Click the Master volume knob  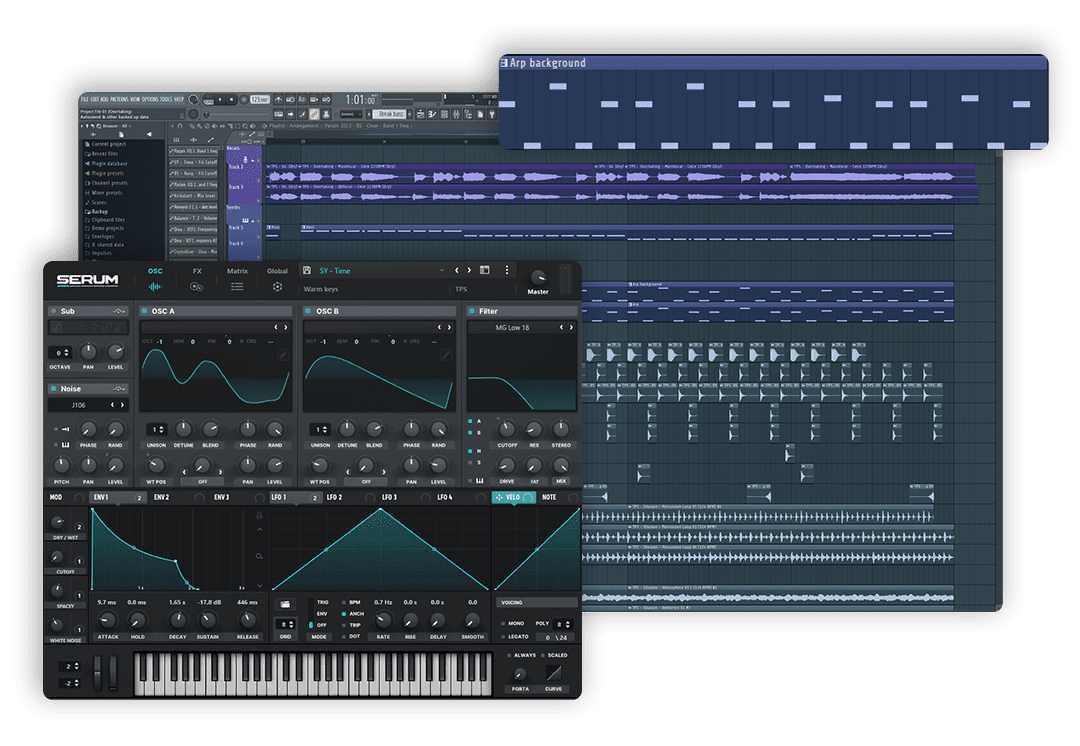pyautogui.click(x=538, y=277)
